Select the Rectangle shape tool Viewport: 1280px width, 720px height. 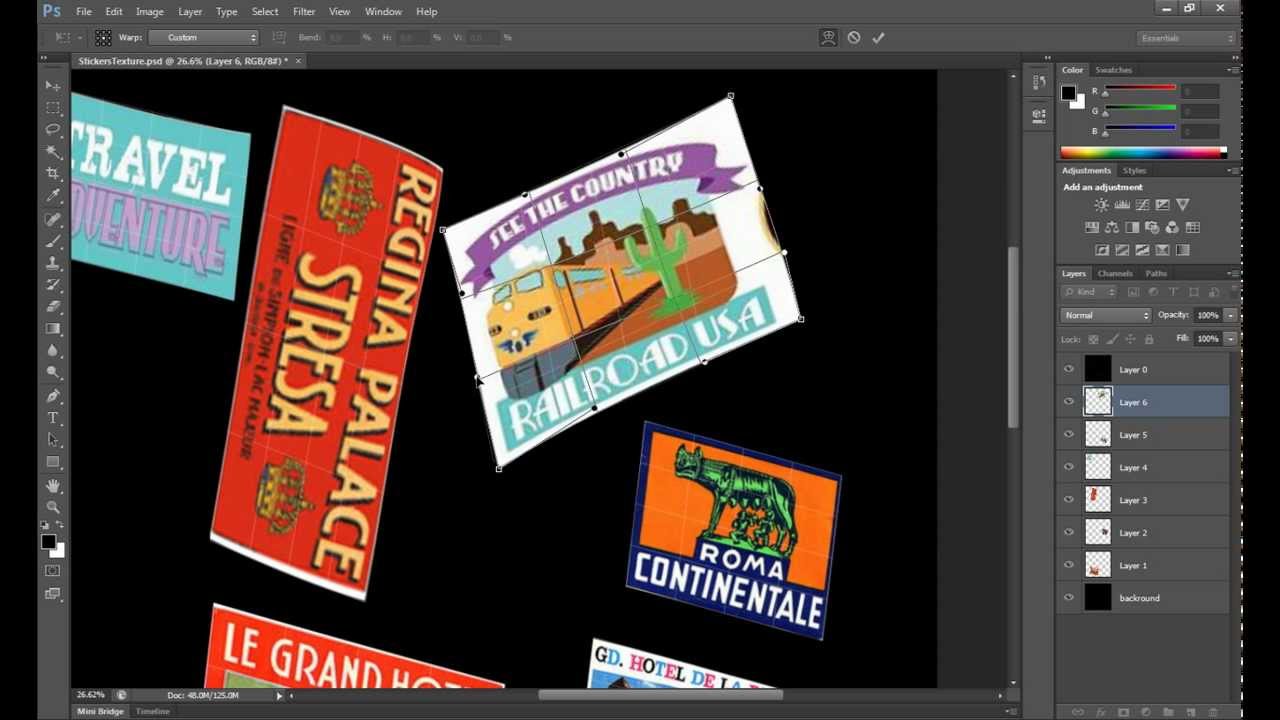click(x=53, y=462)
